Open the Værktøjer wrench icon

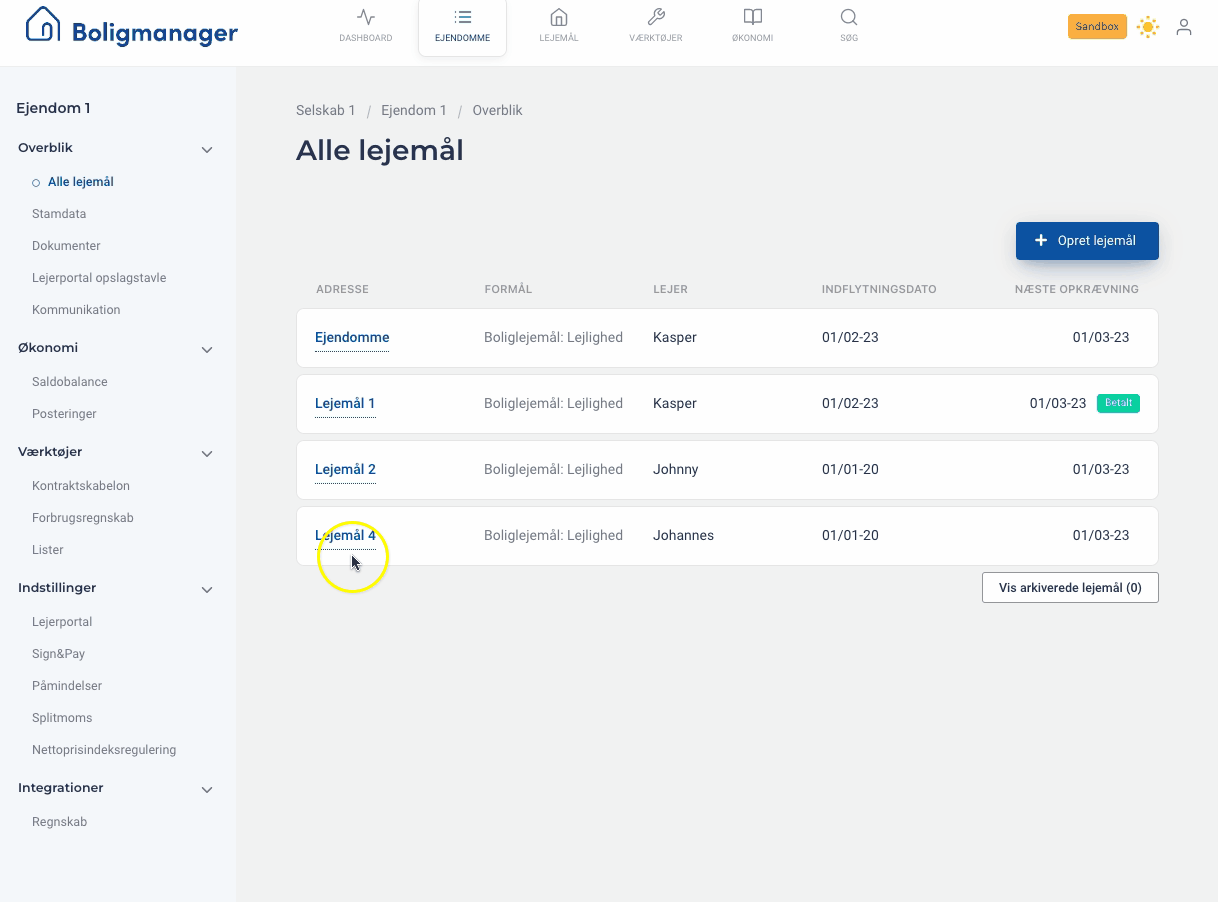(x=656, y=18)
